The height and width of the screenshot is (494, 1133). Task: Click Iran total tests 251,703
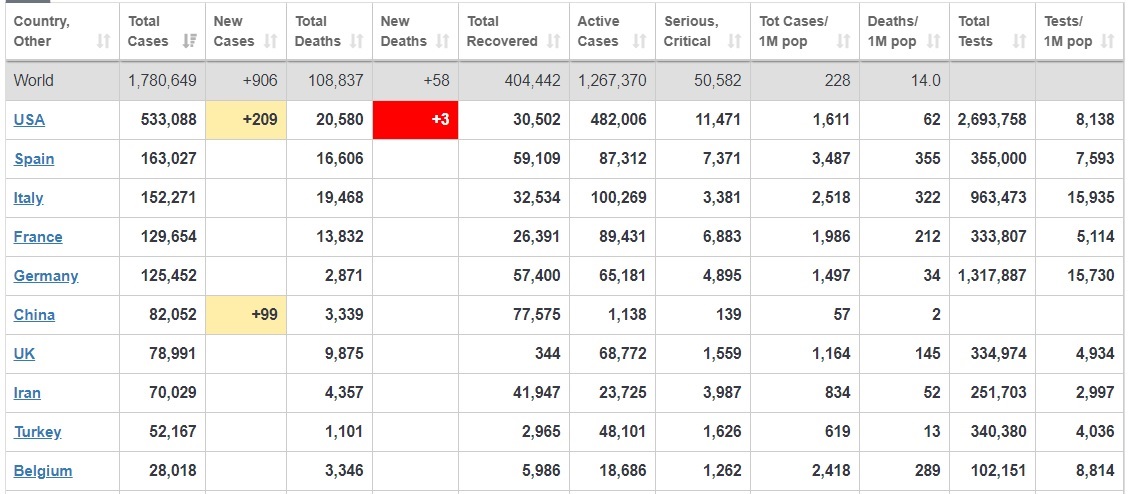tap(999, 392)
